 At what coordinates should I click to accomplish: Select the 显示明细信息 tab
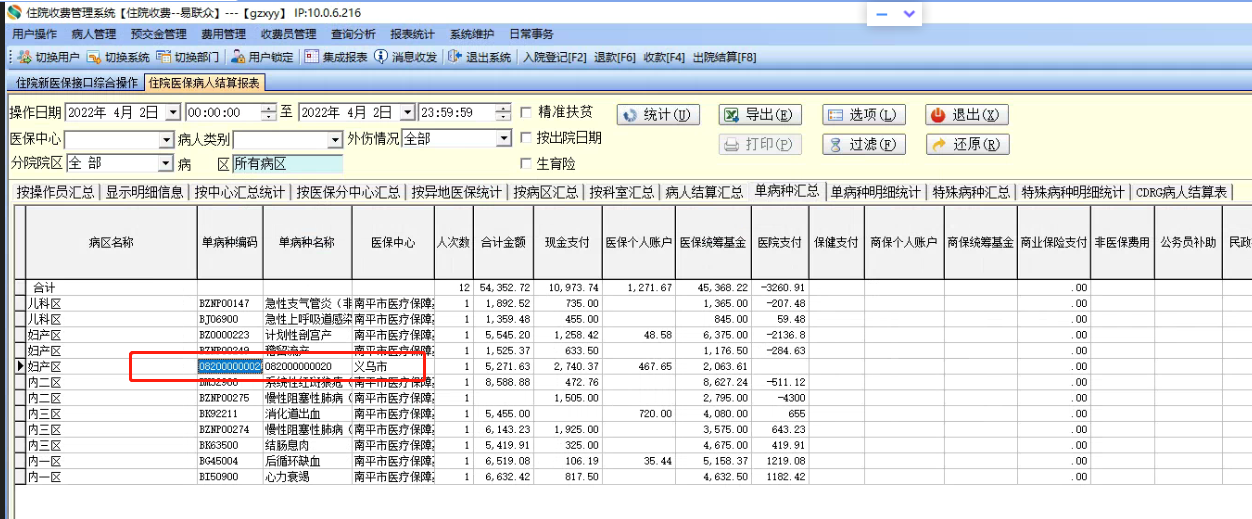tap(145, 193)
